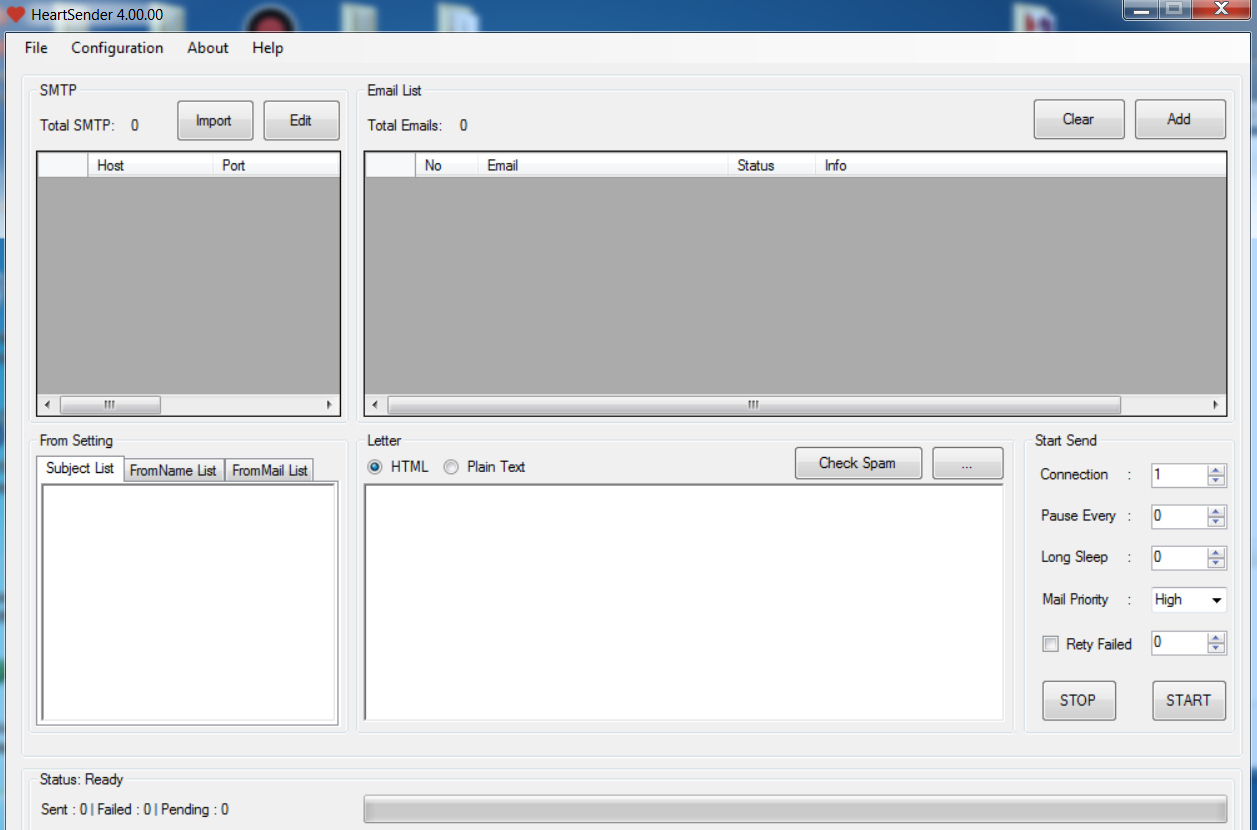Click the red heart icon in title bar
Screen dimensions: 1257x830
(x=15, y=14)
